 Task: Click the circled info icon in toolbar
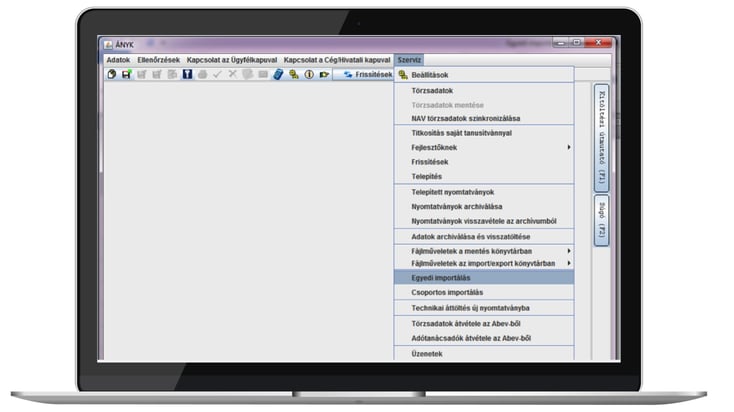point(309,74)
